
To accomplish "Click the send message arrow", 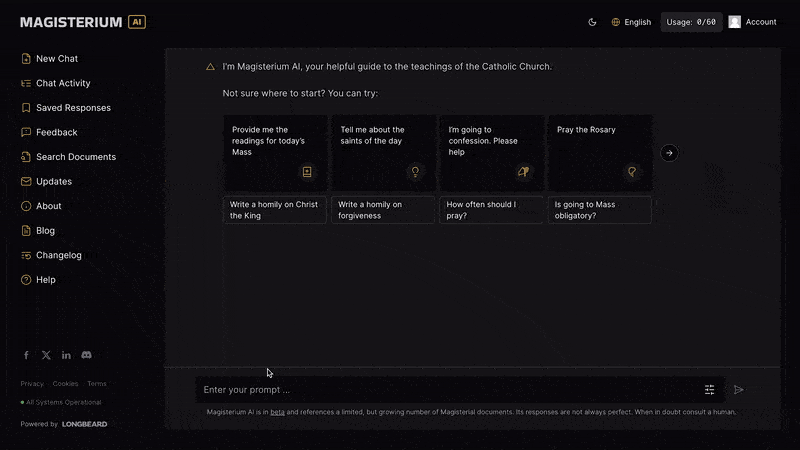I will (739, 390).
